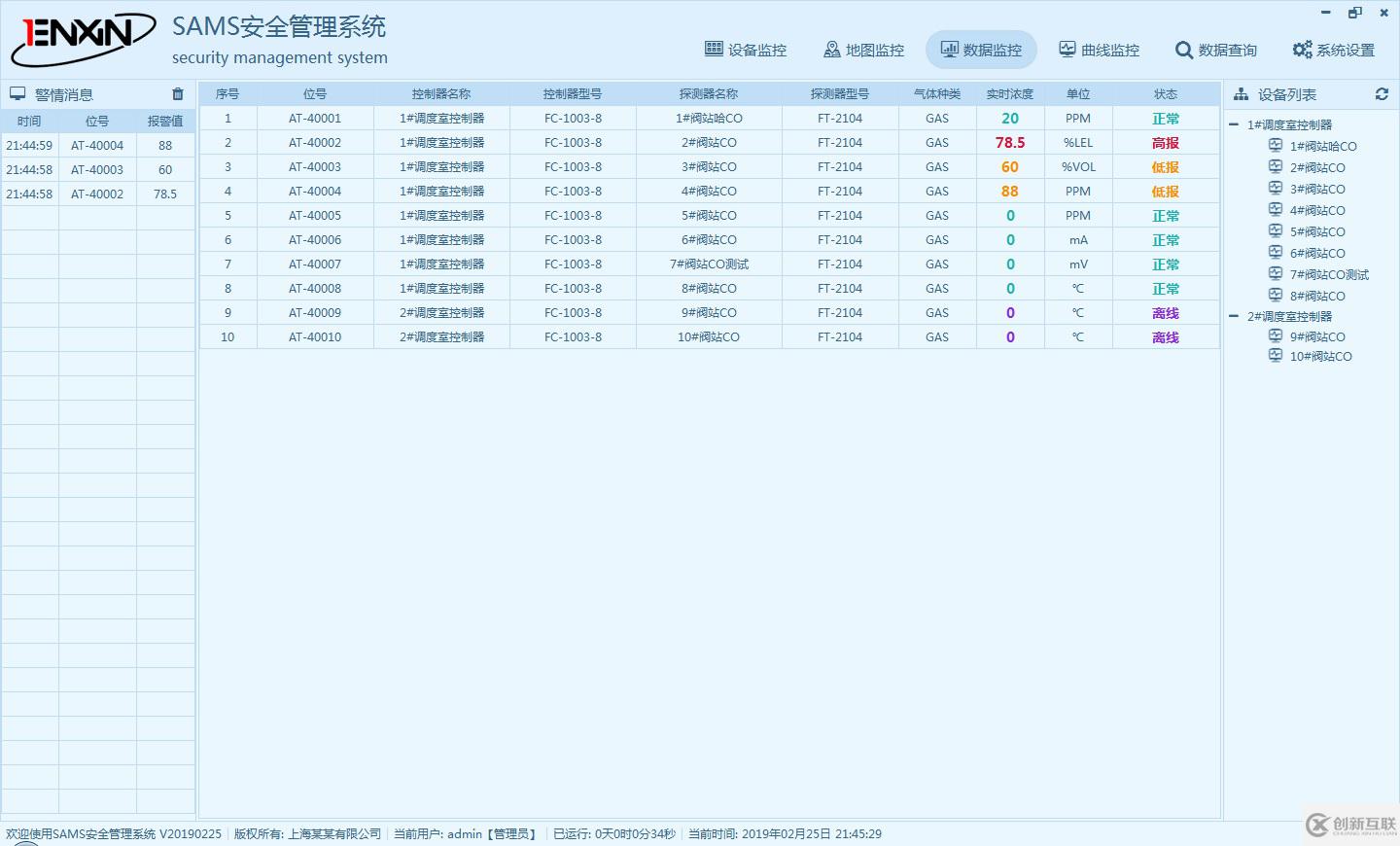Click the mV unit cell
The height and width of the screenshot is (846, 1400).
[1078, 264]
